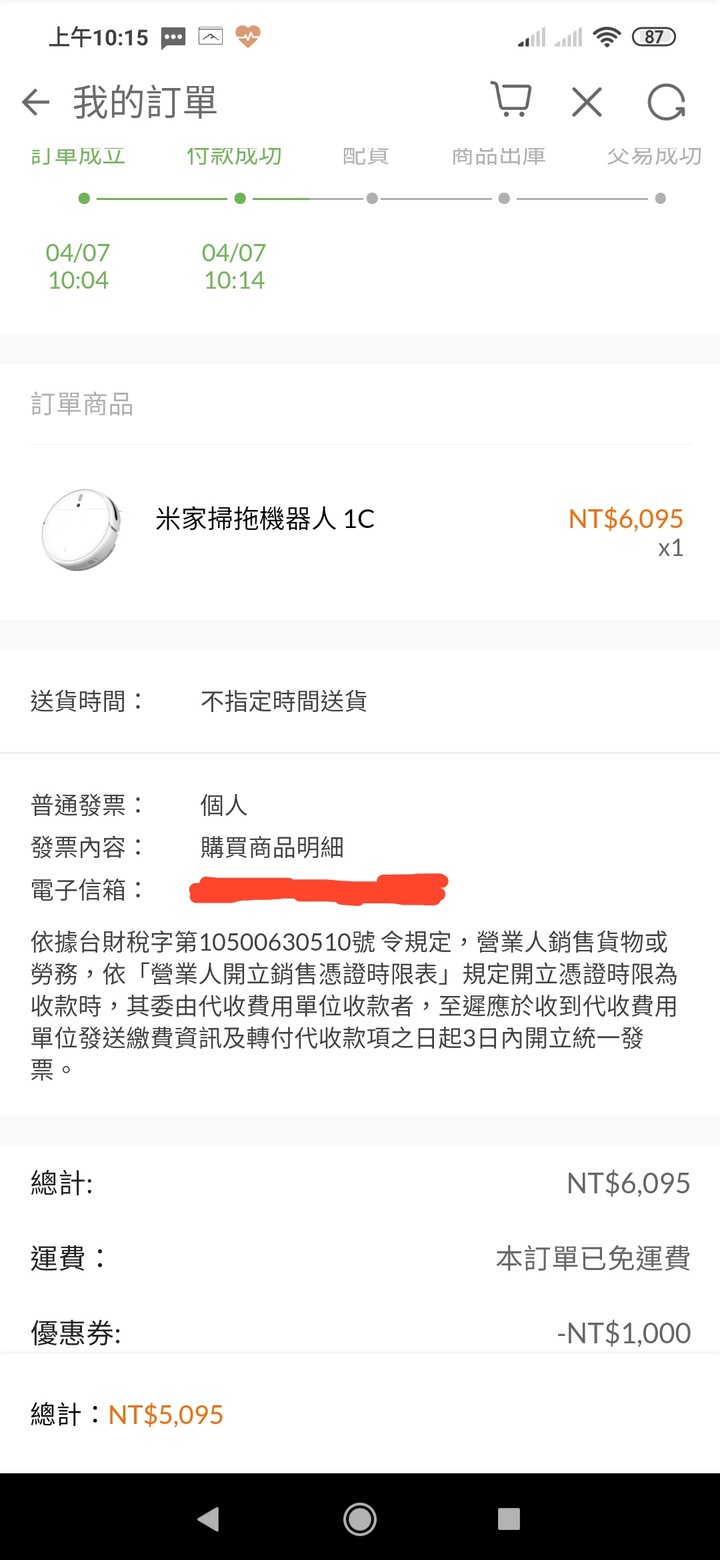Screen dimensions: 720x1560
Task: Tap the circular refresh icon
Action: [666, 102]
